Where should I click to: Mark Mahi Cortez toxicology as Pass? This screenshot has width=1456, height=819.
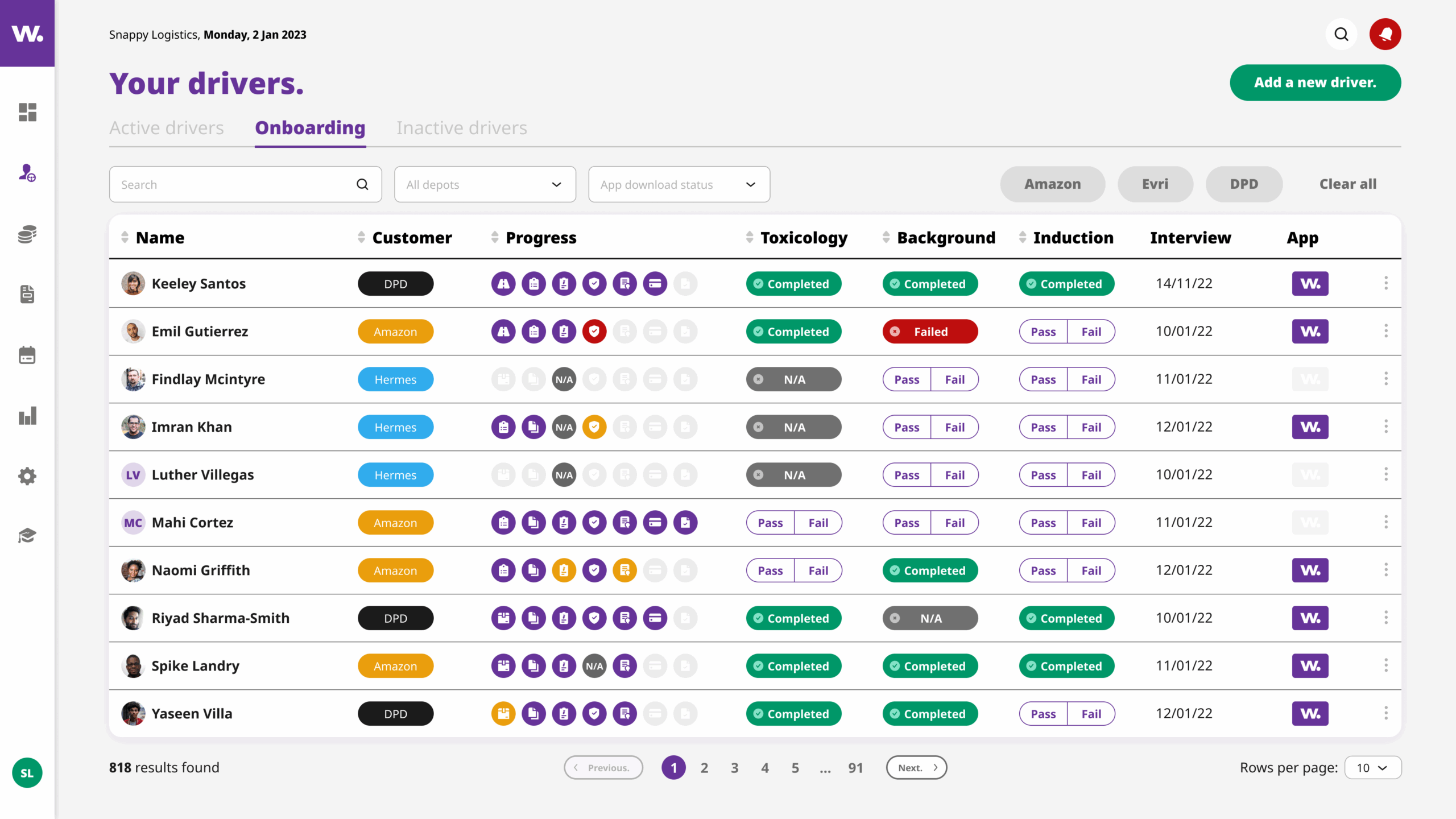pos(770,523)
